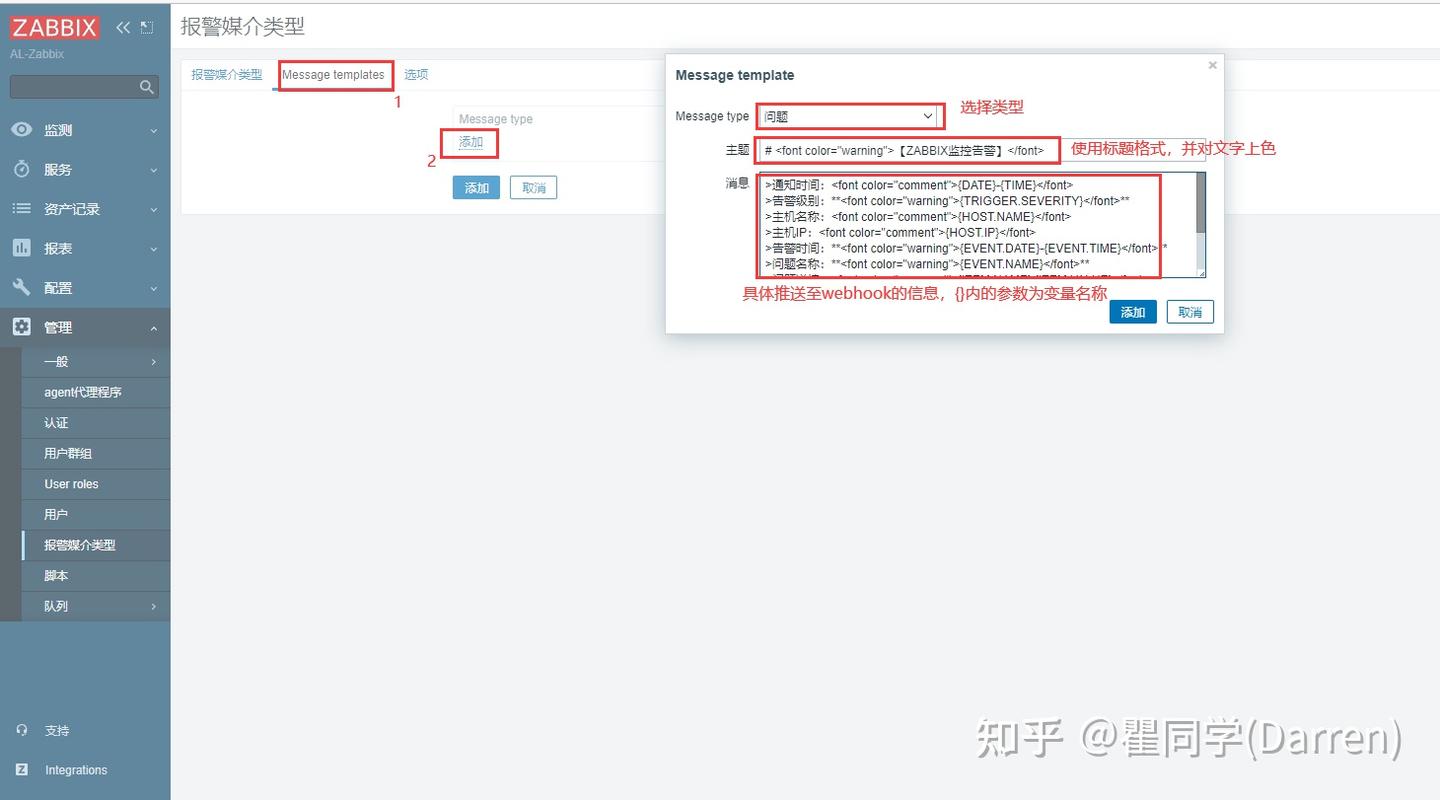Screen dimensions: 1440x800
Task: Expand the 一般 submenu
Action: [55, 361]
